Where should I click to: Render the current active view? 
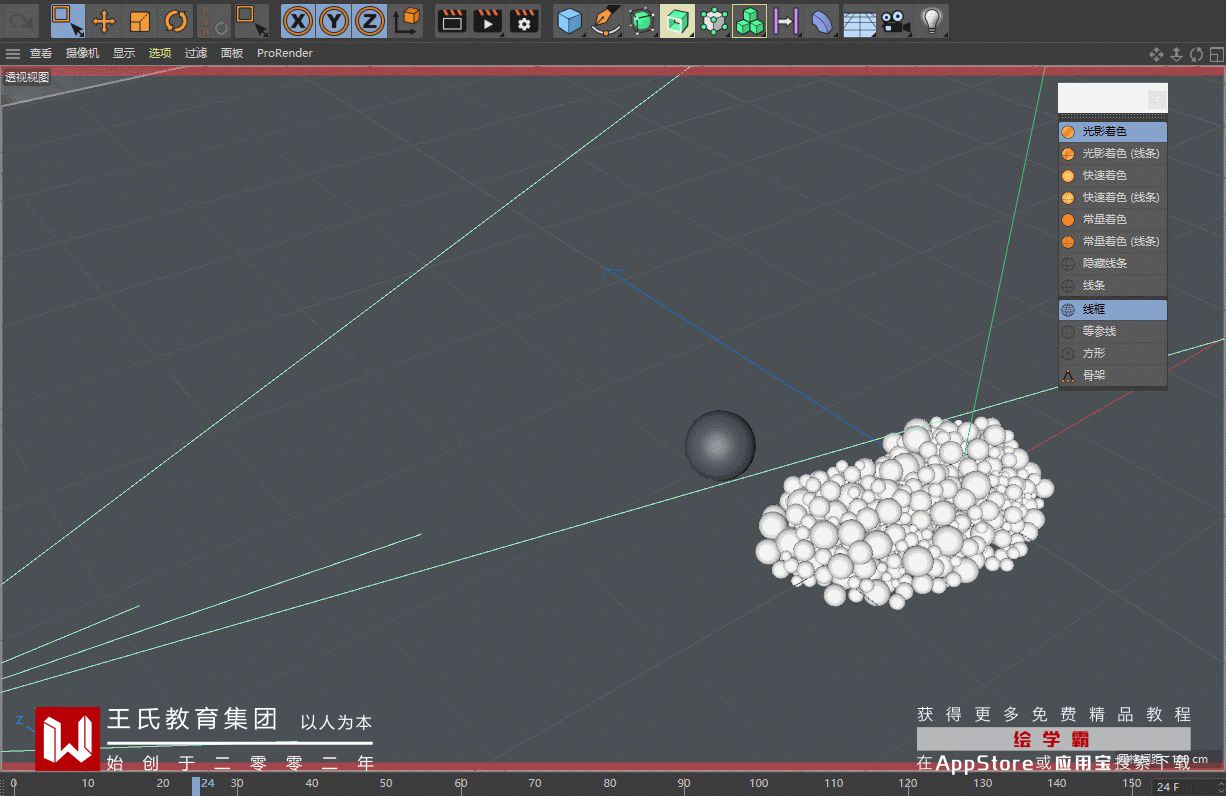tap(452, 21)
